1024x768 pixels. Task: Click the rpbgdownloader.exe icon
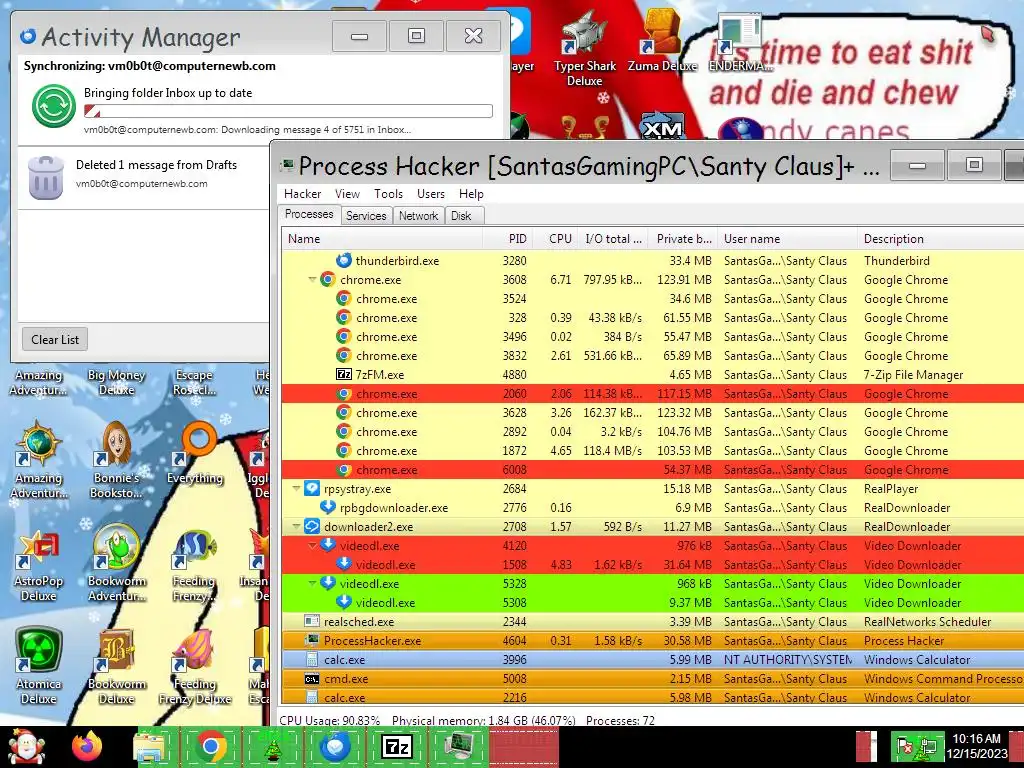328,507
